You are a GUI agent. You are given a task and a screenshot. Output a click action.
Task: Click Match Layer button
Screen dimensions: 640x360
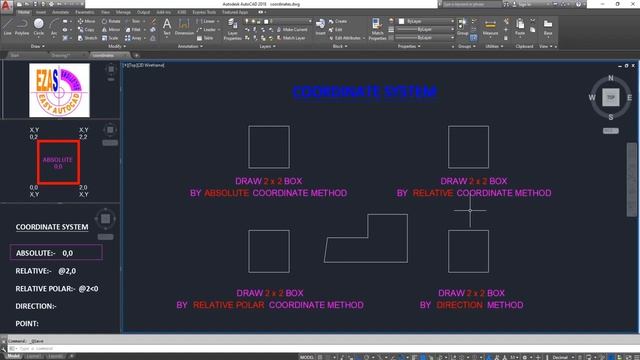point(291,38)
